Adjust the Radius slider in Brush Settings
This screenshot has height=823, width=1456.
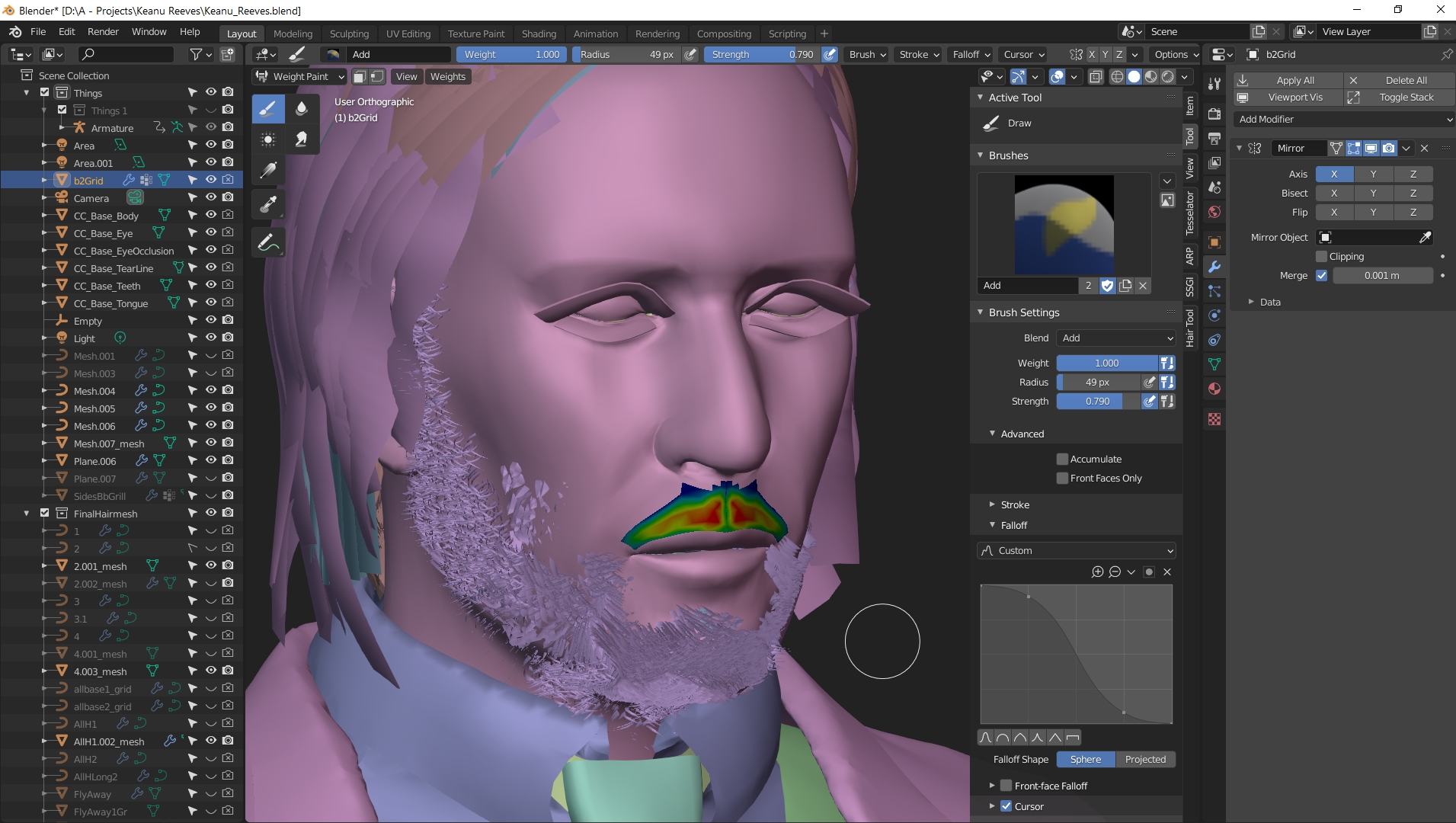coord(1098,382)
